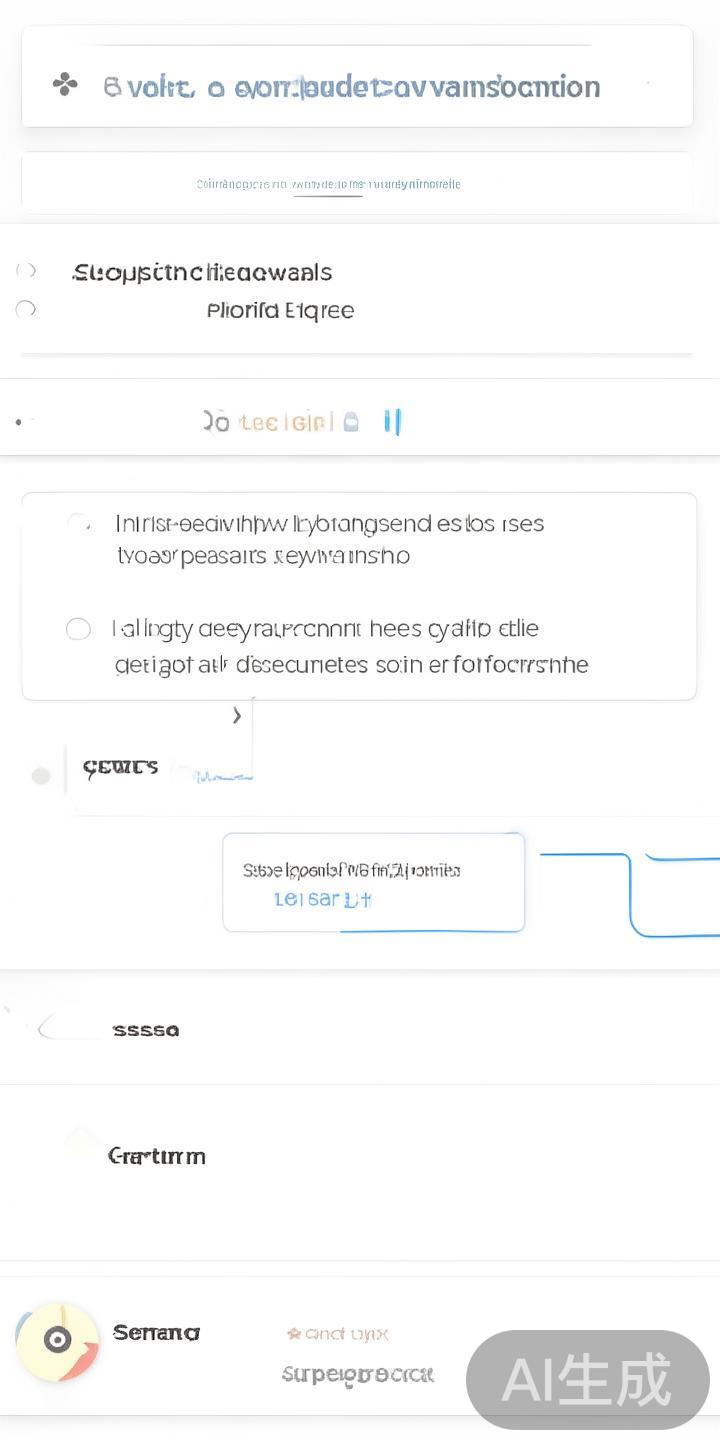Click the faint icon left of Grartirm
720x1440 pixels.
coord(82,1144)
